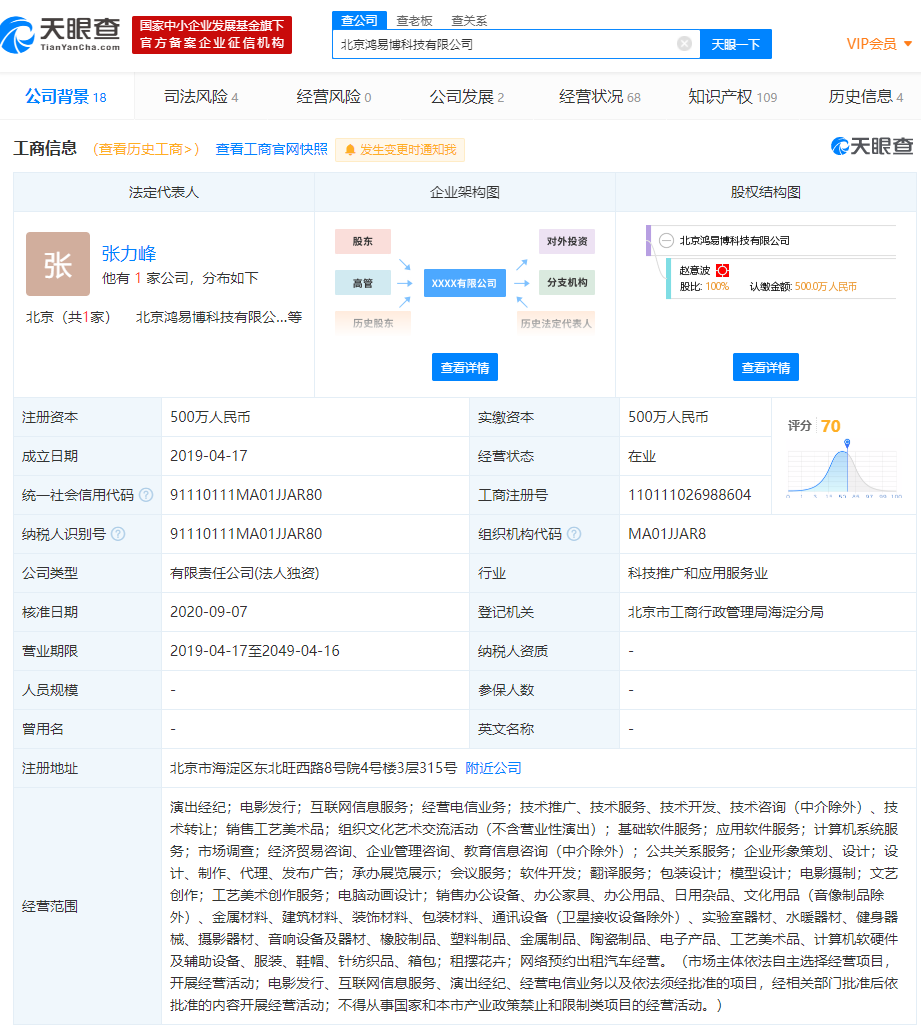Open the 知识产权 tab
Screen dimensions: 921x1028
click(x=732, y=97)
